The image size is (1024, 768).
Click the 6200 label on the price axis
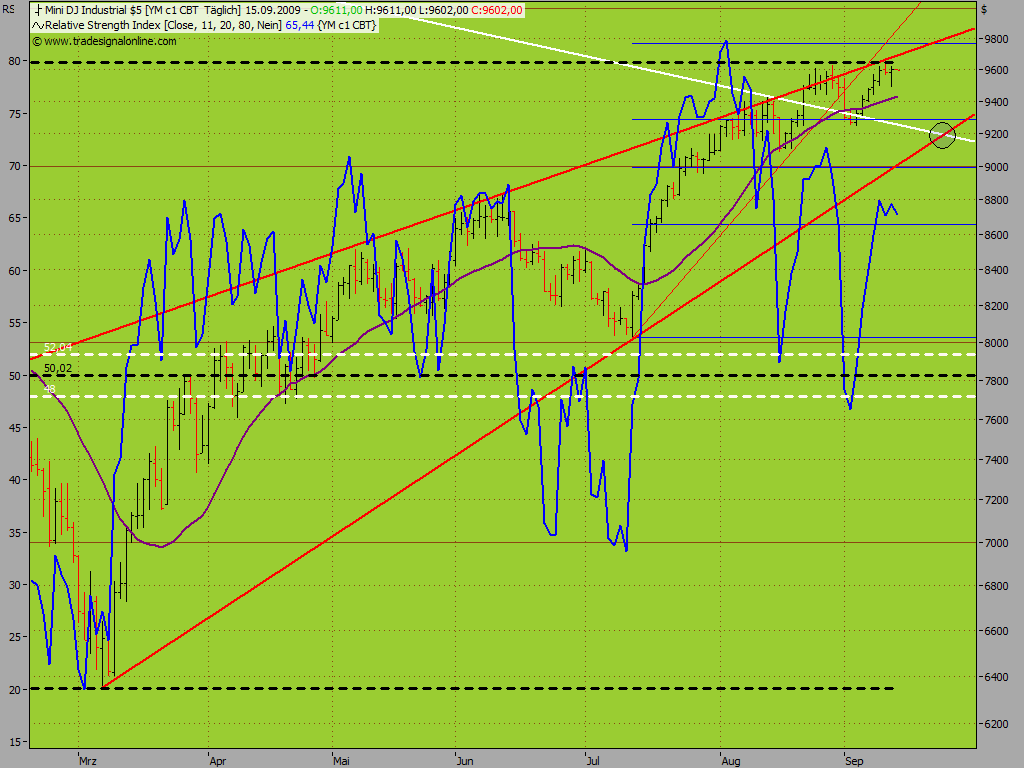click(x=996, y=724)
